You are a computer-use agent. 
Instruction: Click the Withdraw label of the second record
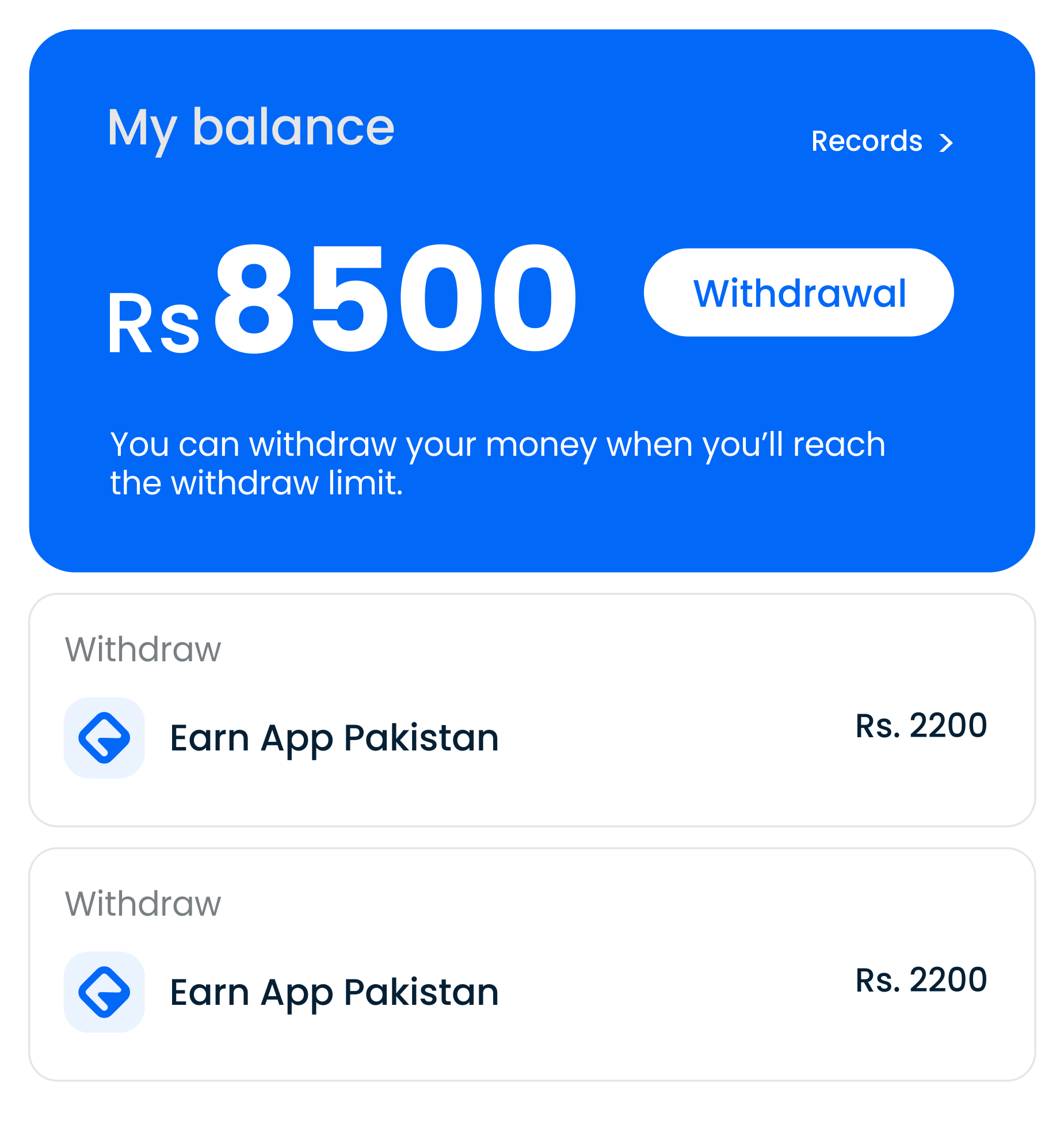[x=143, y=904]
